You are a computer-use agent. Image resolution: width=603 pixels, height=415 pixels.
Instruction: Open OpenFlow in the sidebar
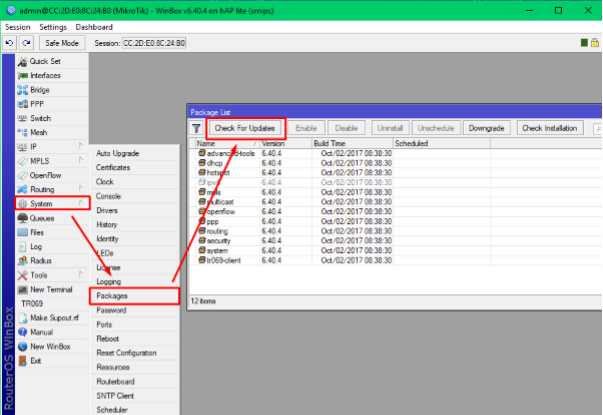[52, 175]
